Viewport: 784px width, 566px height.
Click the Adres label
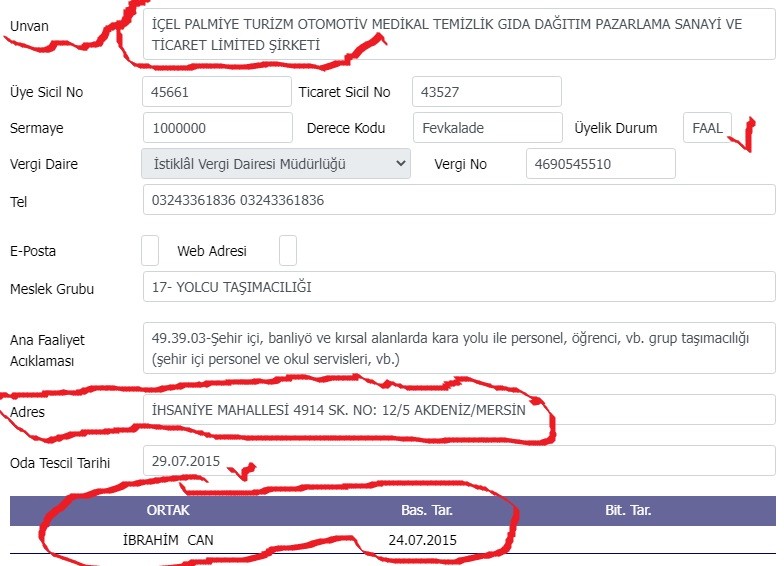coord(28,412)
